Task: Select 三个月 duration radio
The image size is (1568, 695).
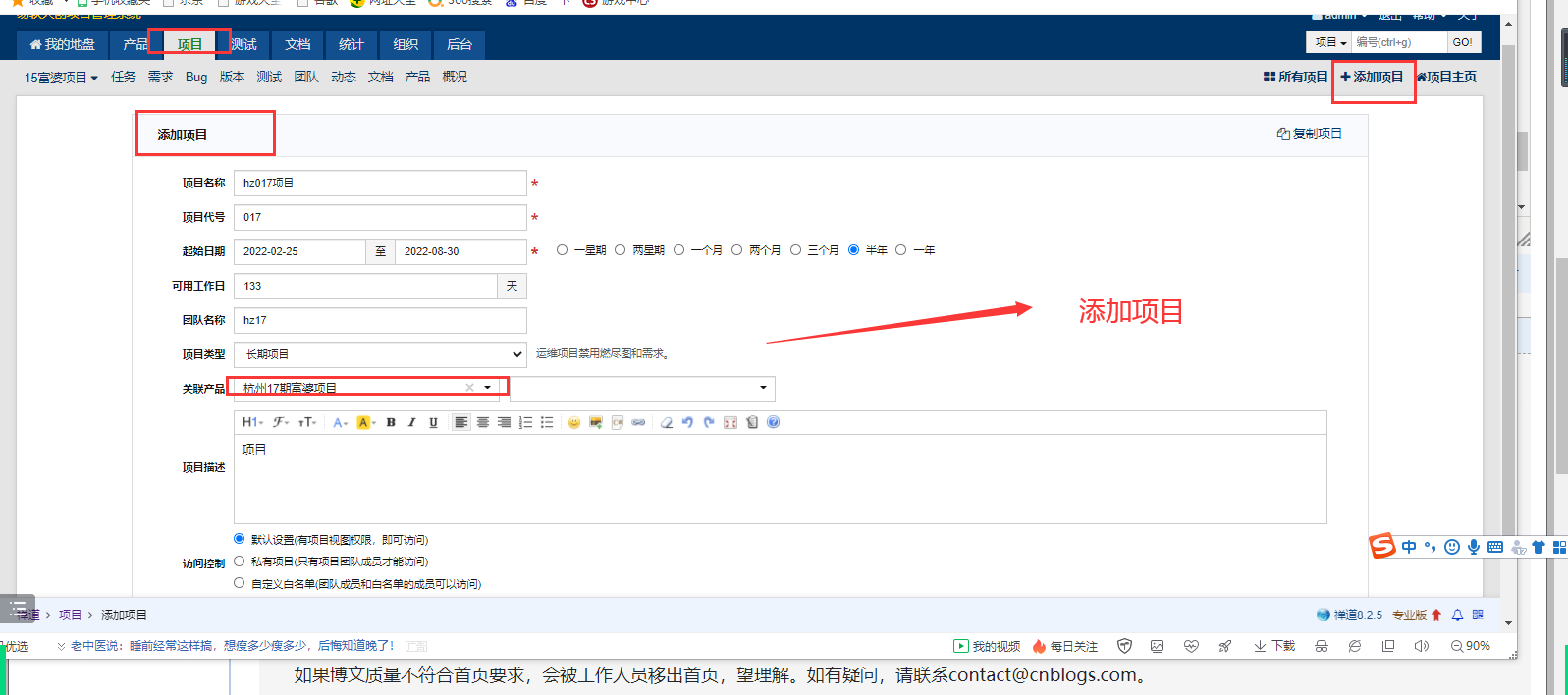Action: [795, 250]
